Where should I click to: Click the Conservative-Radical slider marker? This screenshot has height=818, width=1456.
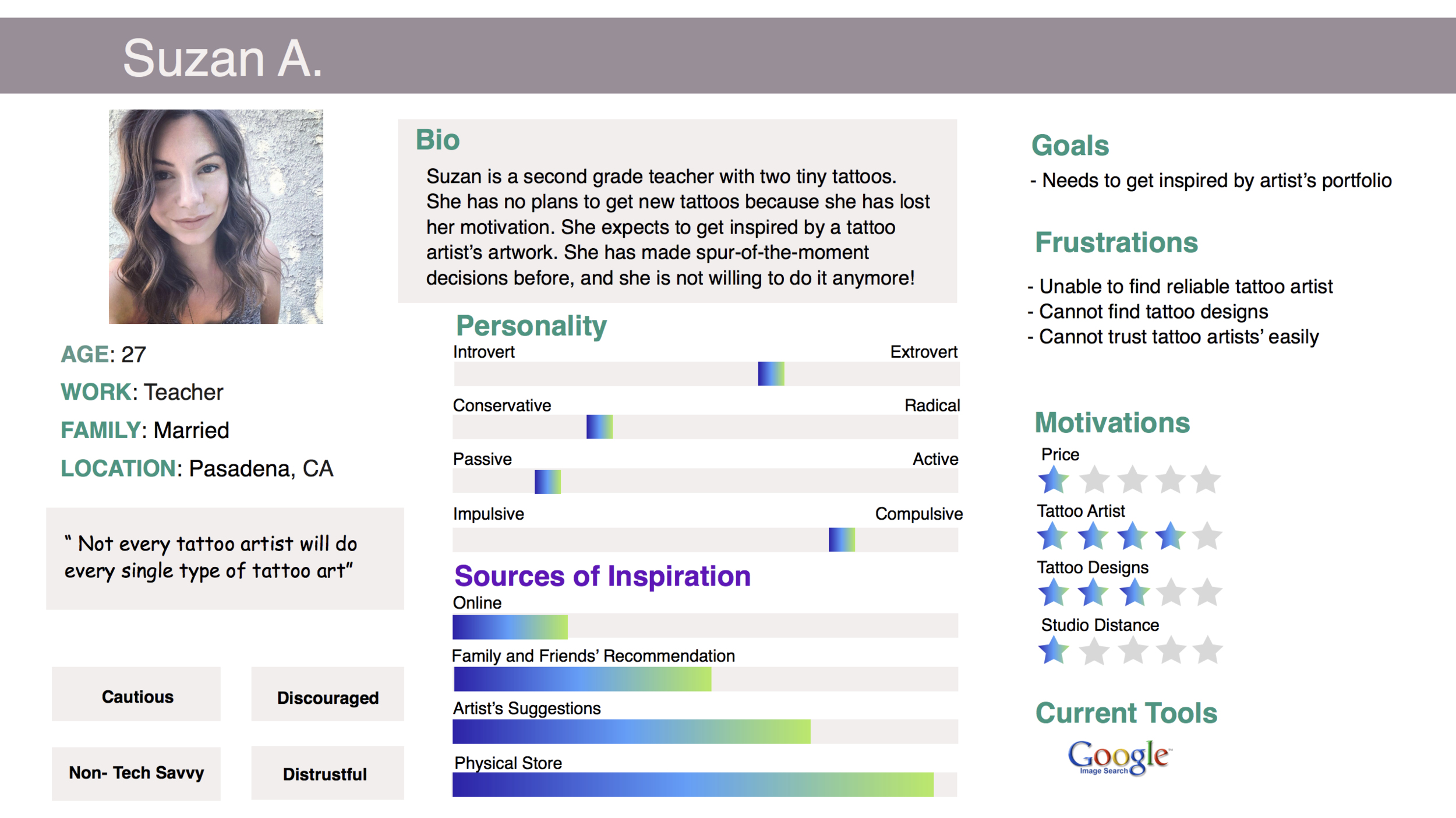click(599, 427)
